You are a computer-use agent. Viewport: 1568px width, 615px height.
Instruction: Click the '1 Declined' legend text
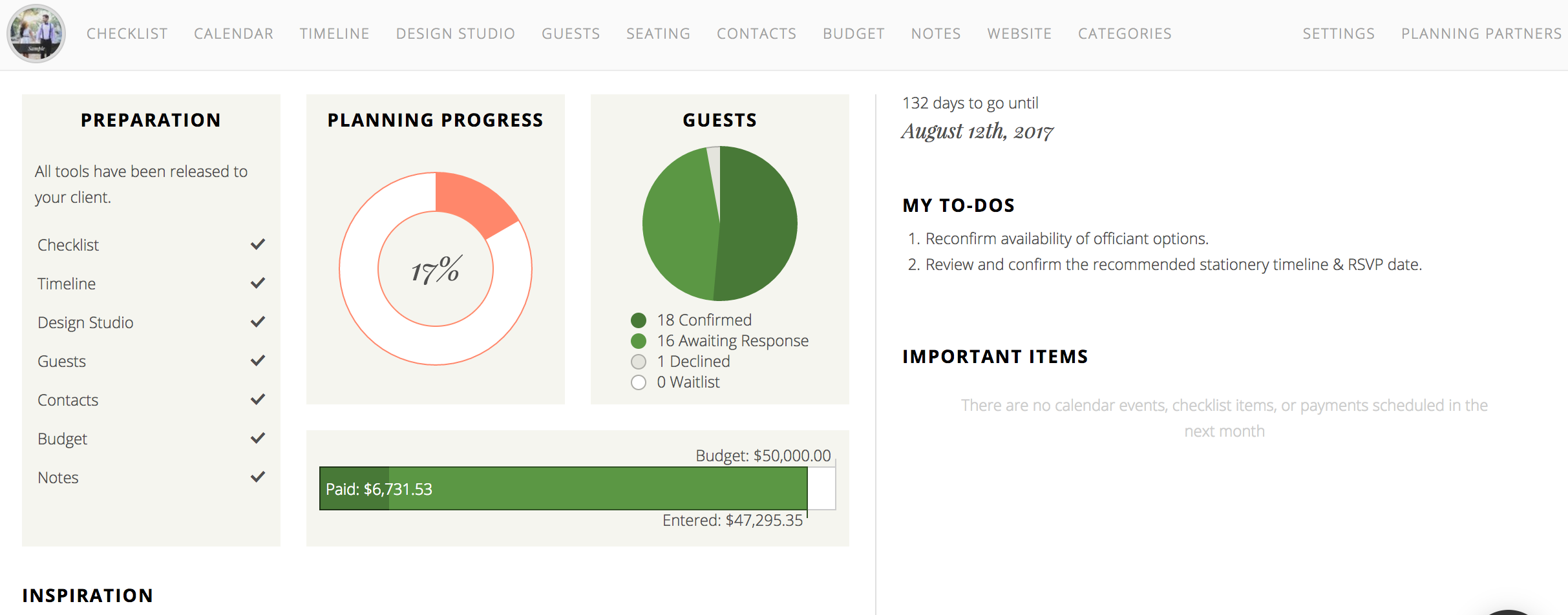pos(694,362)
